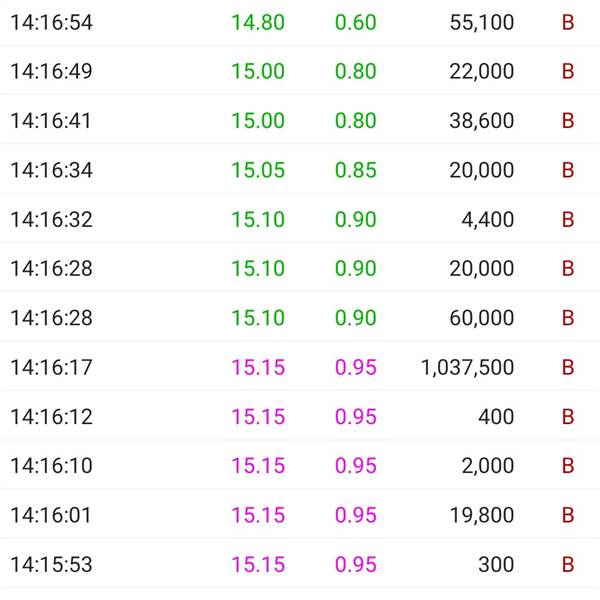Click the 19,800 volume figure
The width and height of the screenshot is (600, 600).
click(482, 515)
